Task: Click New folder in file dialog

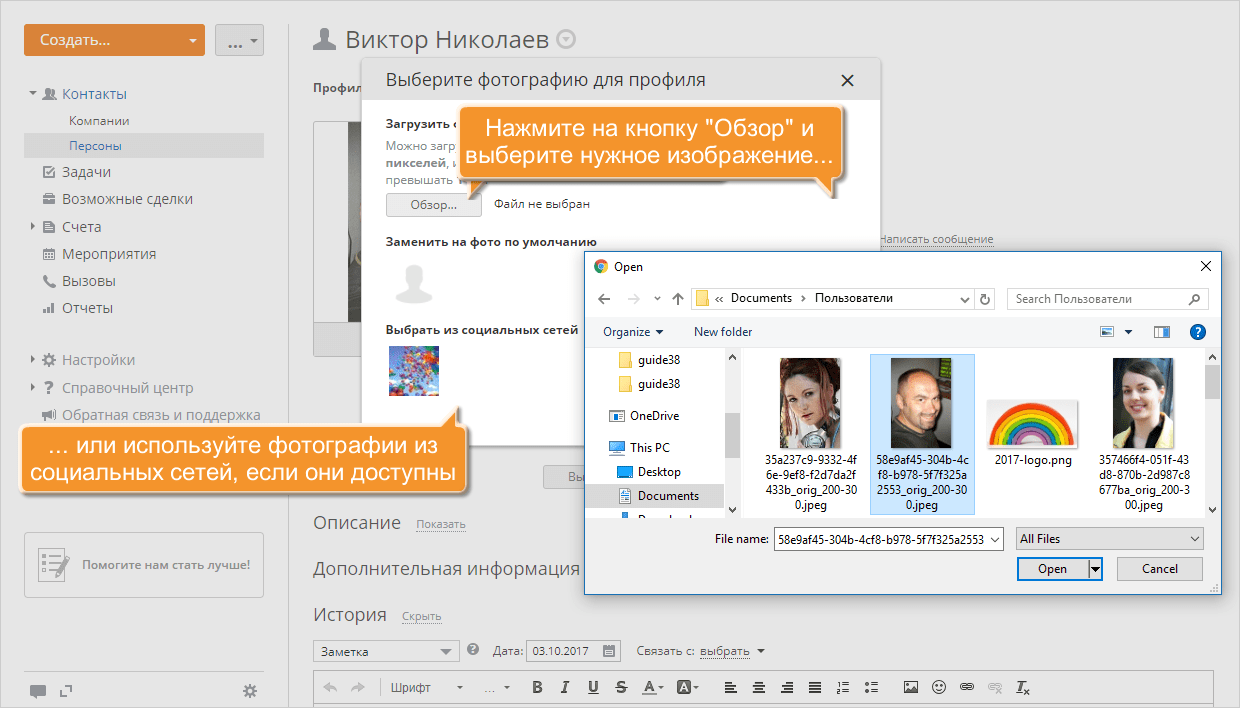Action: (723, 332)
